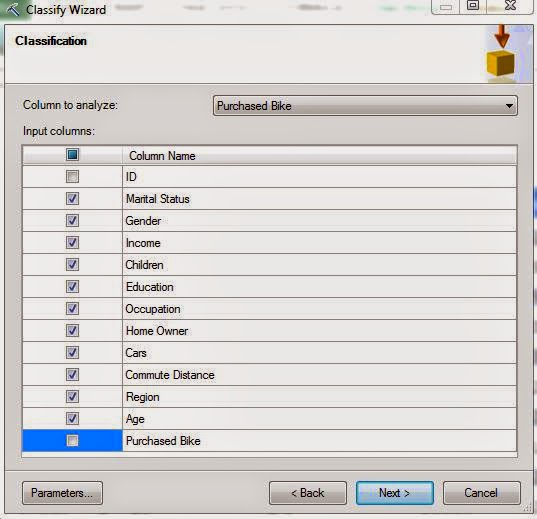The image size is (537, 519).
Task: Select the Cars row text
Action: (x=136, y=353)
